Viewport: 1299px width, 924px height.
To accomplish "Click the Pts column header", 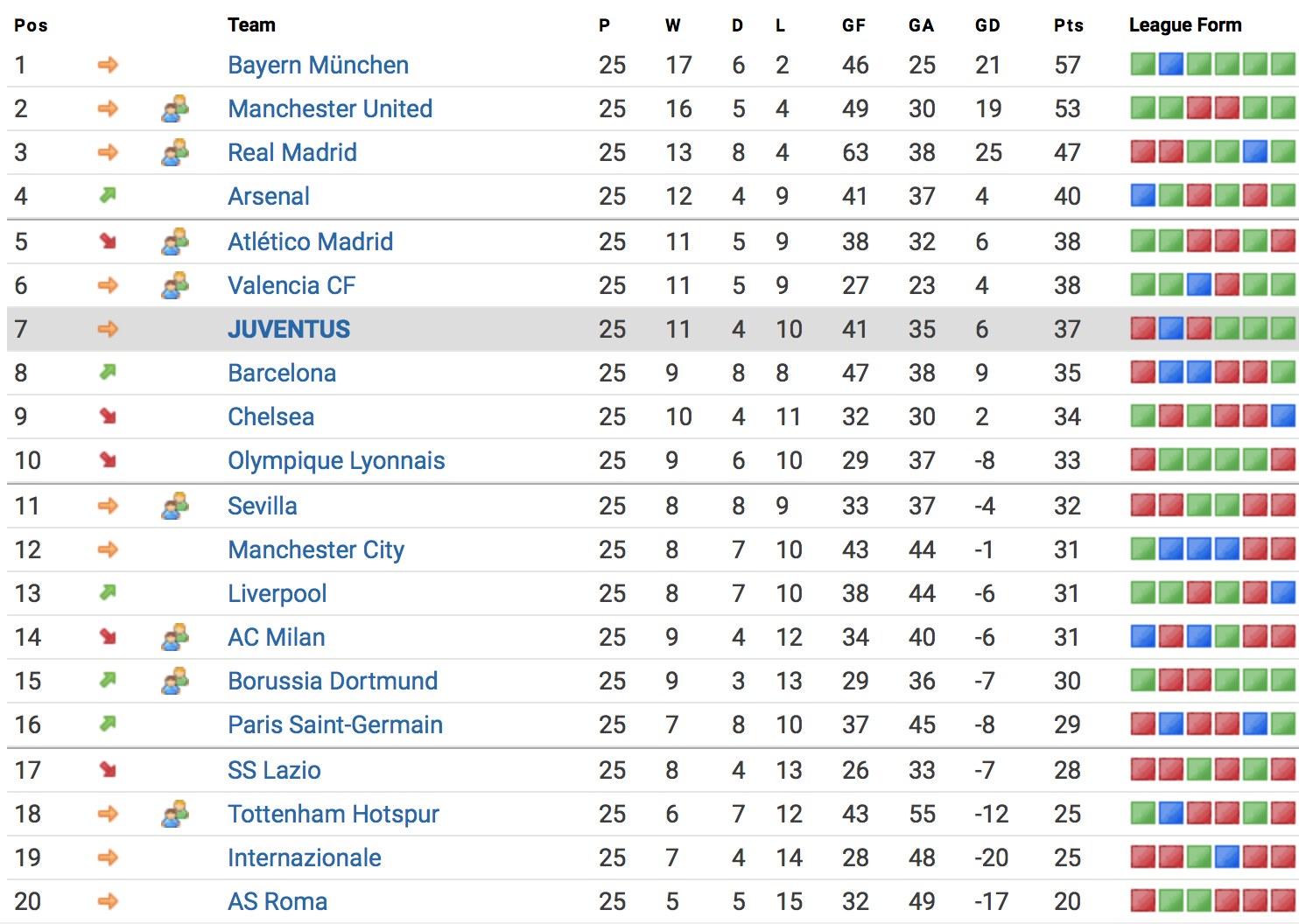I will pos(1068,25).
